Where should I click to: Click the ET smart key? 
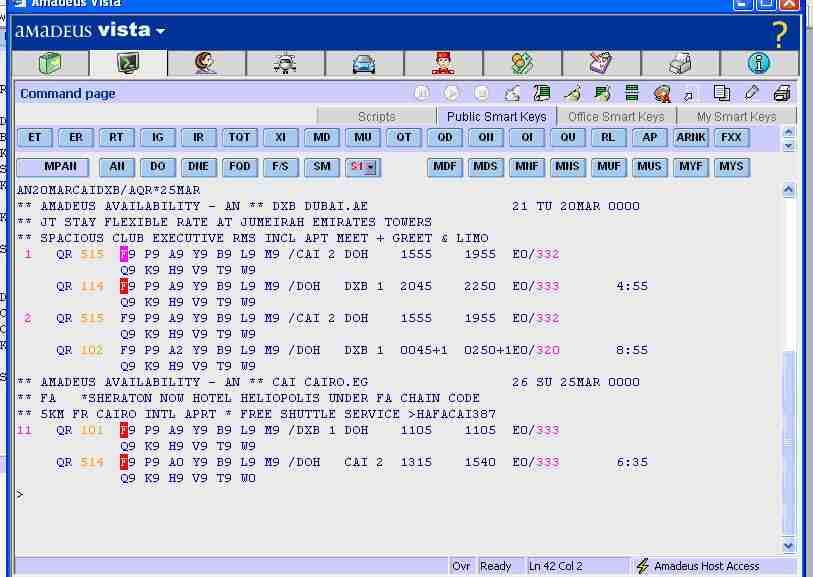tap(35, 137)
